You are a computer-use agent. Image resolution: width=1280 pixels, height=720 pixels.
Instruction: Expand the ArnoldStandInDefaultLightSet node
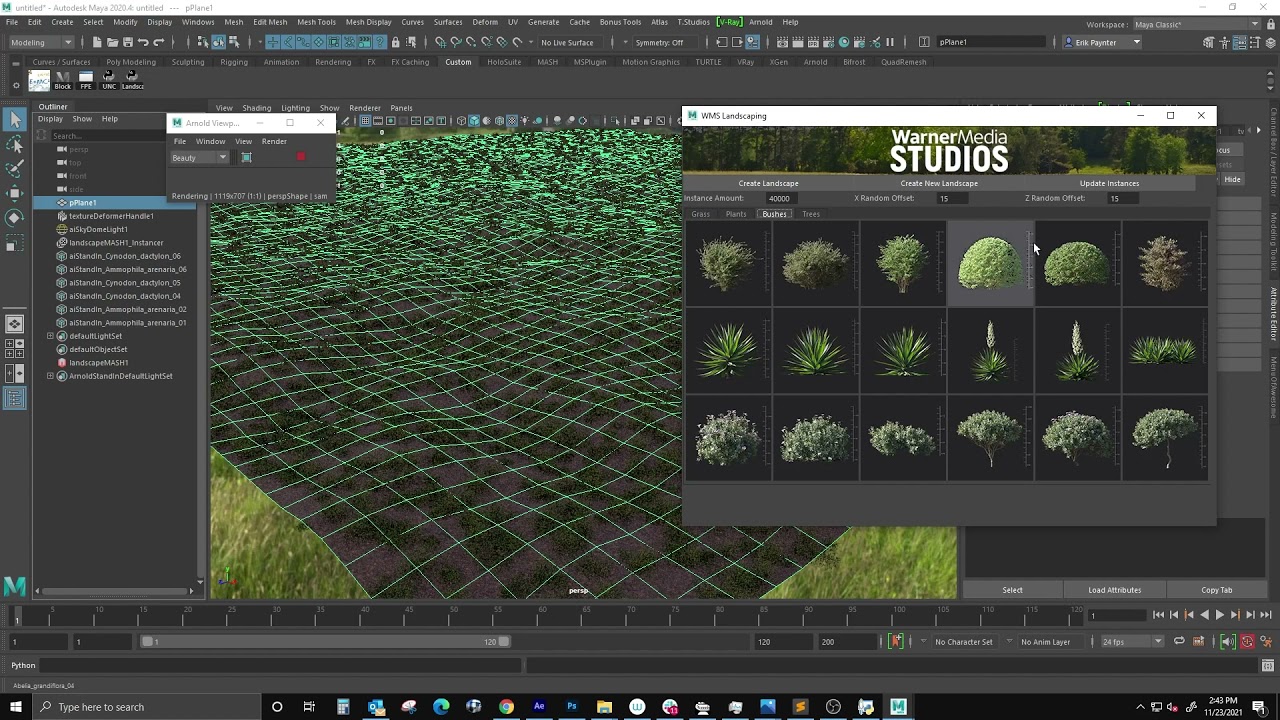[x=51, y=376]
